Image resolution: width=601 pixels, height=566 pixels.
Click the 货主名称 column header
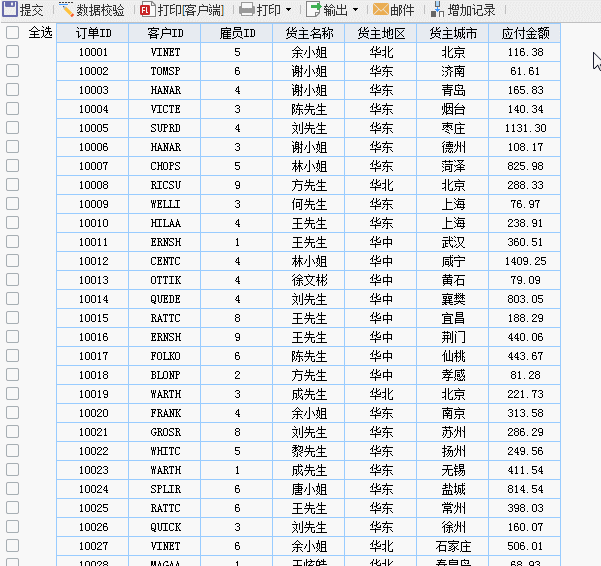pos(309,33)
